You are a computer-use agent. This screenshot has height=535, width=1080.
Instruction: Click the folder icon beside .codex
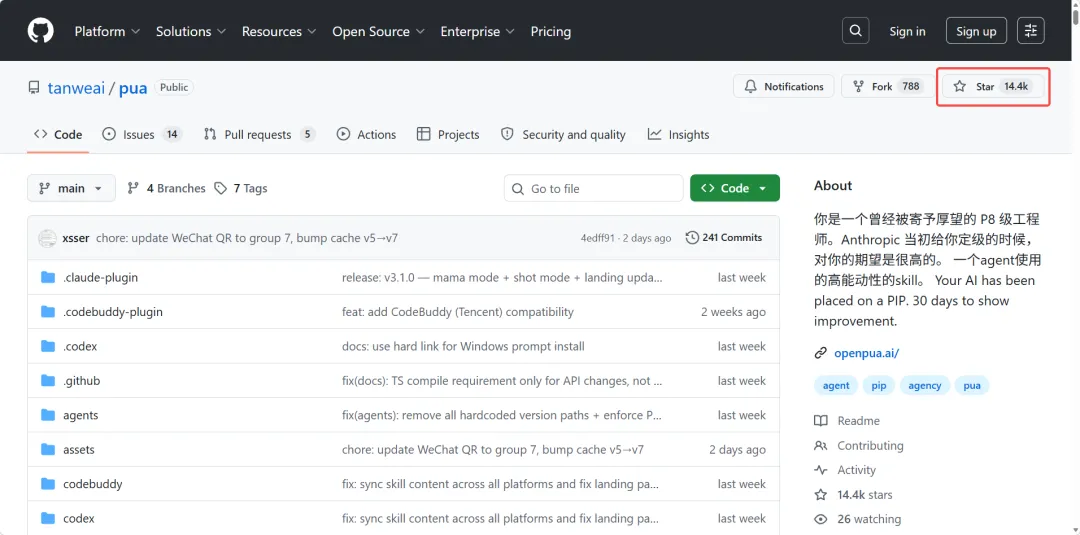(x=48, y=346)
